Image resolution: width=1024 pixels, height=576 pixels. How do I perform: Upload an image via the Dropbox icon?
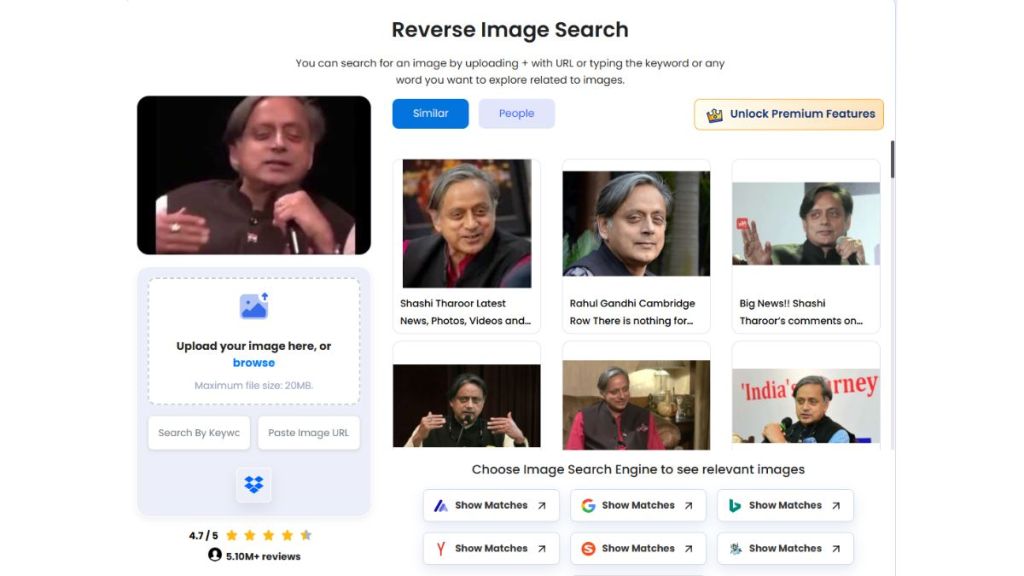pyautogui.click(x=253, y=484)
